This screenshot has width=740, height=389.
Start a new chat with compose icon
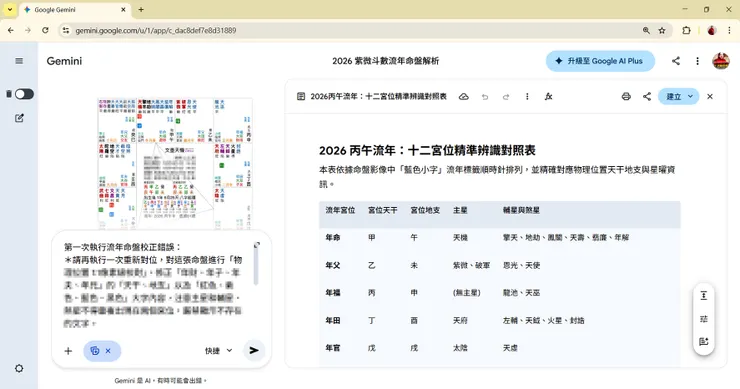pos(19,118)
